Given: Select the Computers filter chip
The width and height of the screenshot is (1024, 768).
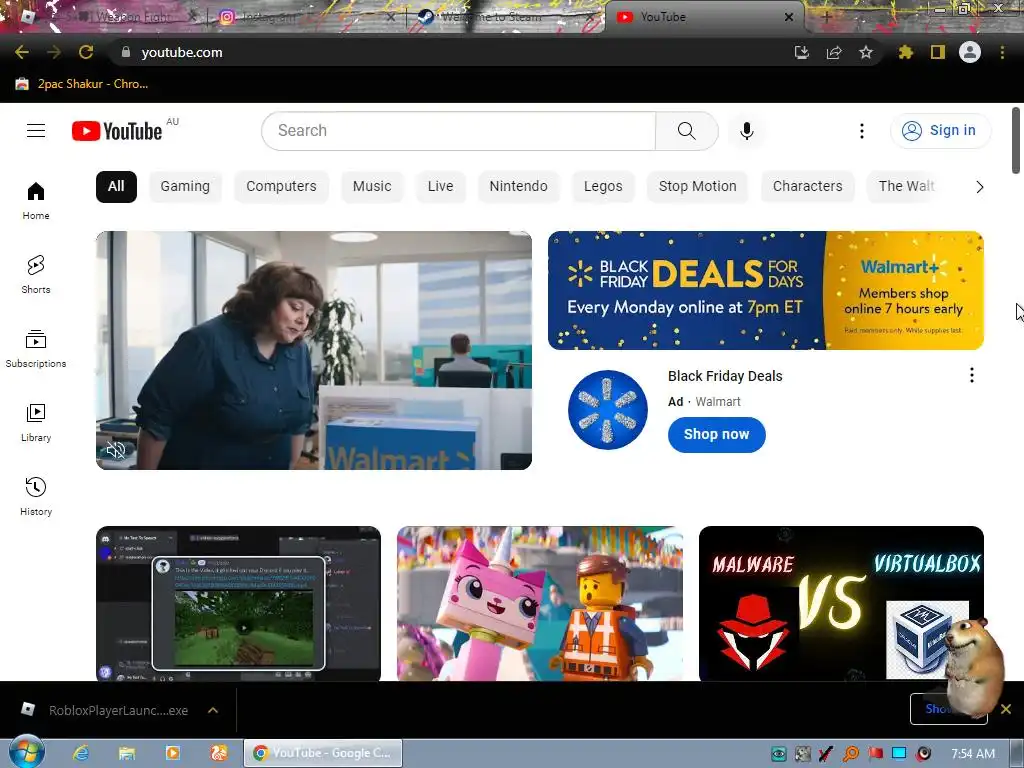Looking at the screenshot, I should (x=281, y=186).
